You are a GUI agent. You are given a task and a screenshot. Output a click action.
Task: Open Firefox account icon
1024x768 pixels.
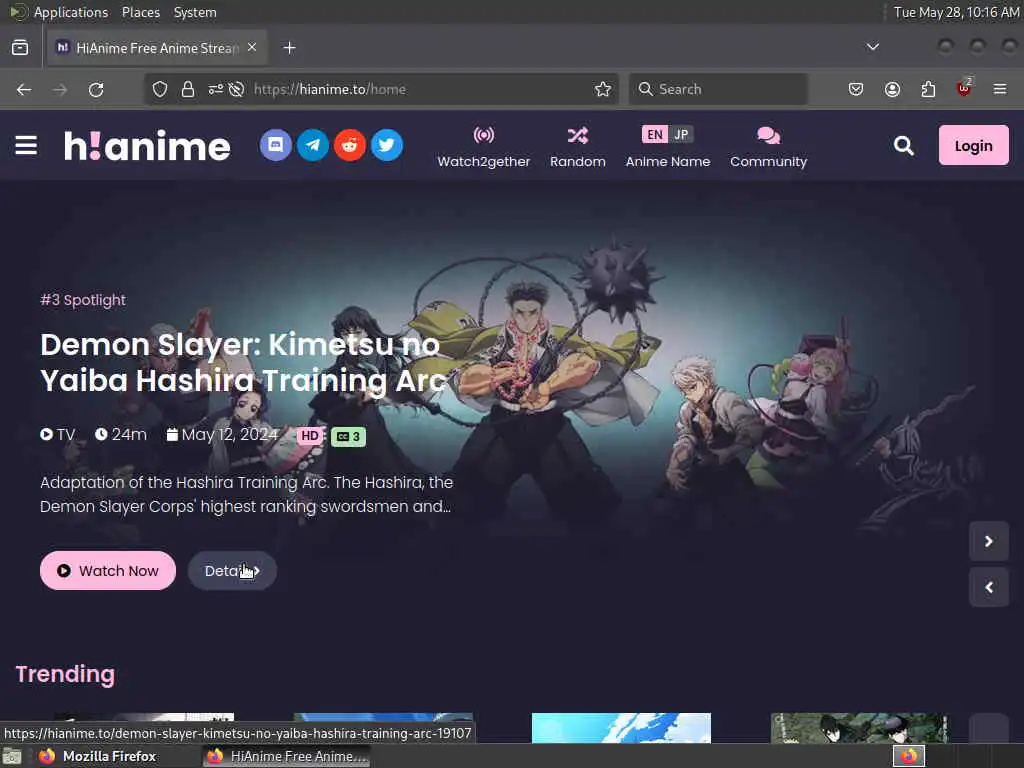click(892, 89)
